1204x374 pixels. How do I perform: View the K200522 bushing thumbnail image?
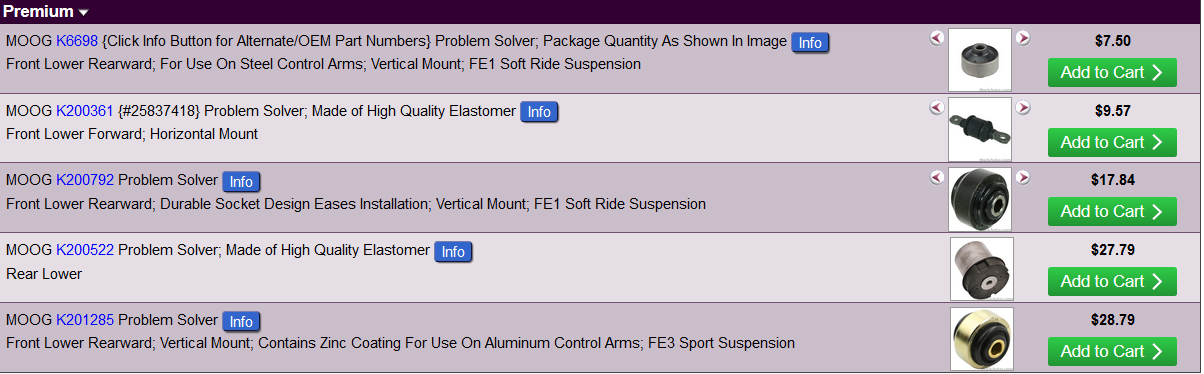pyautogui.click(x=981, y=269)
